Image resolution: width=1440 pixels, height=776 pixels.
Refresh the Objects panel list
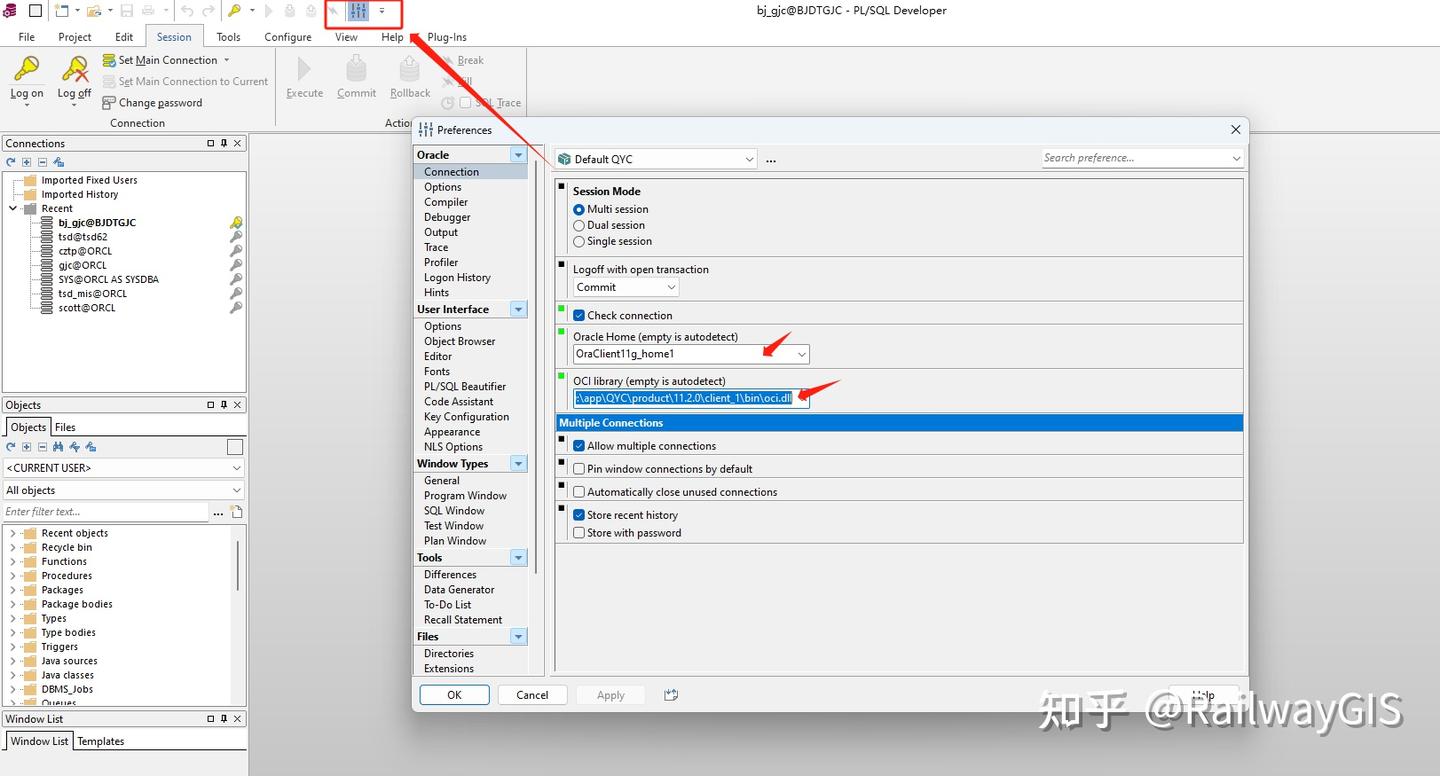pyautogui.click(x=11, y=447)
